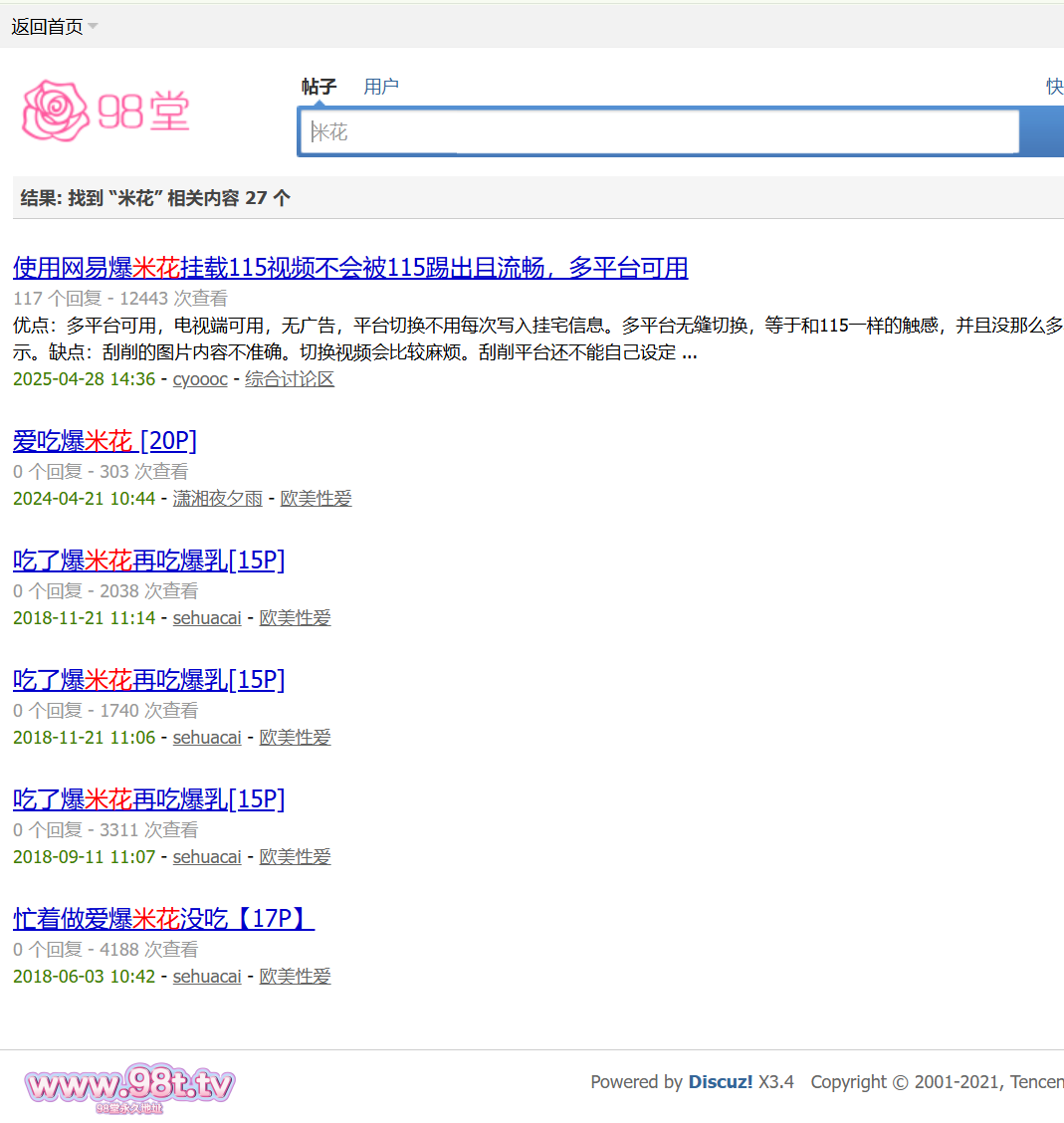Open sehuacai's profile on the 2018-11-21 11:06 post

(207, 738)
